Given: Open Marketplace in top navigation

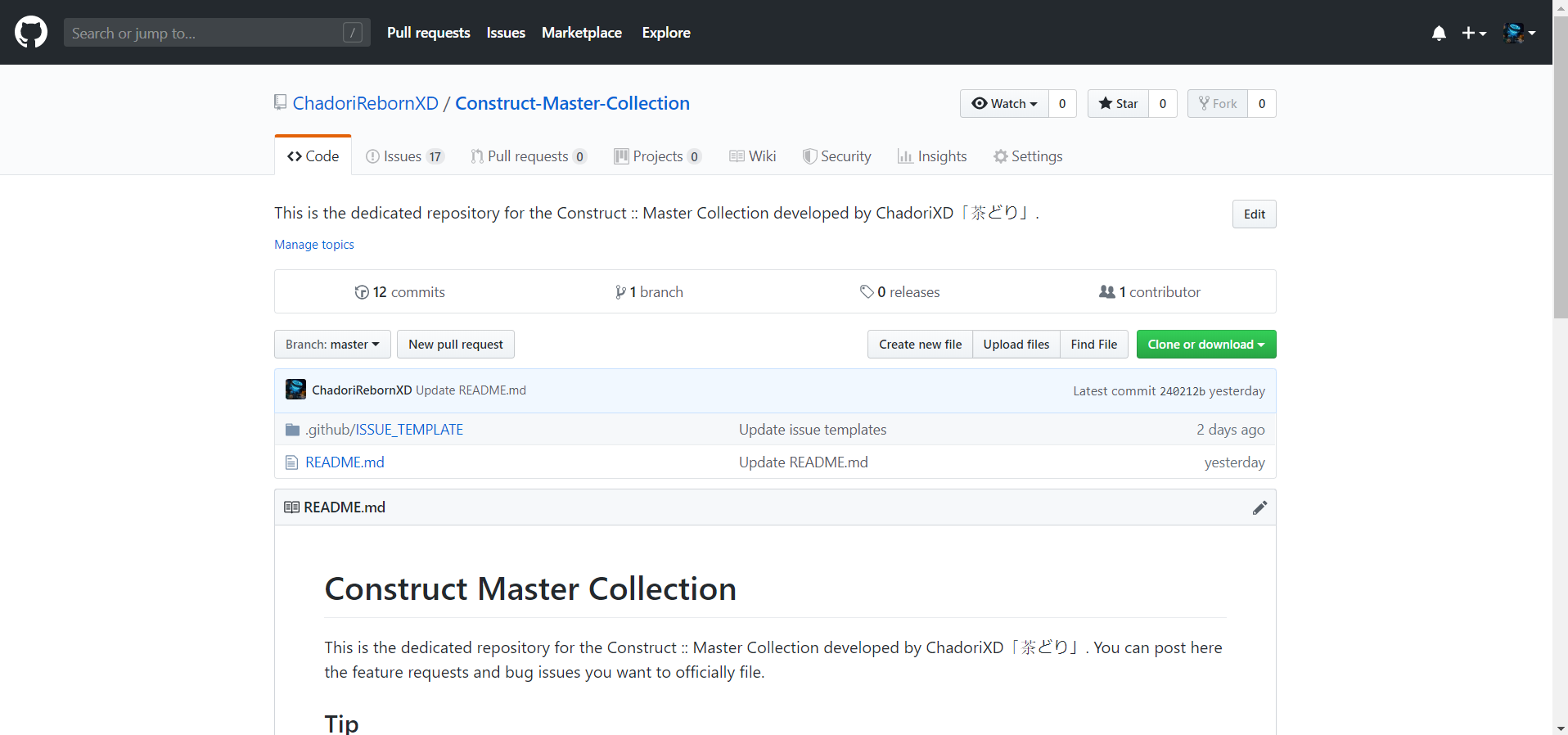Looking at the screenshot, I should click(x=582, y=33).
